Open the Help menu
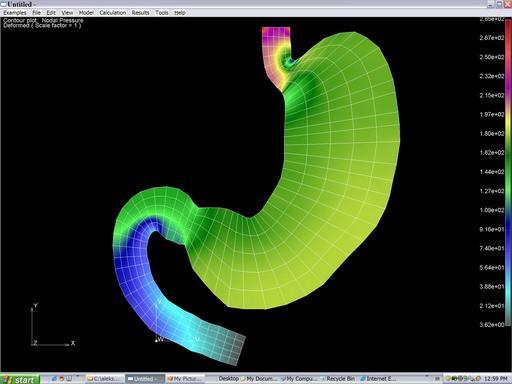Image resolution: width=512 pixels, height=384 pixels. tap(180, 13)
